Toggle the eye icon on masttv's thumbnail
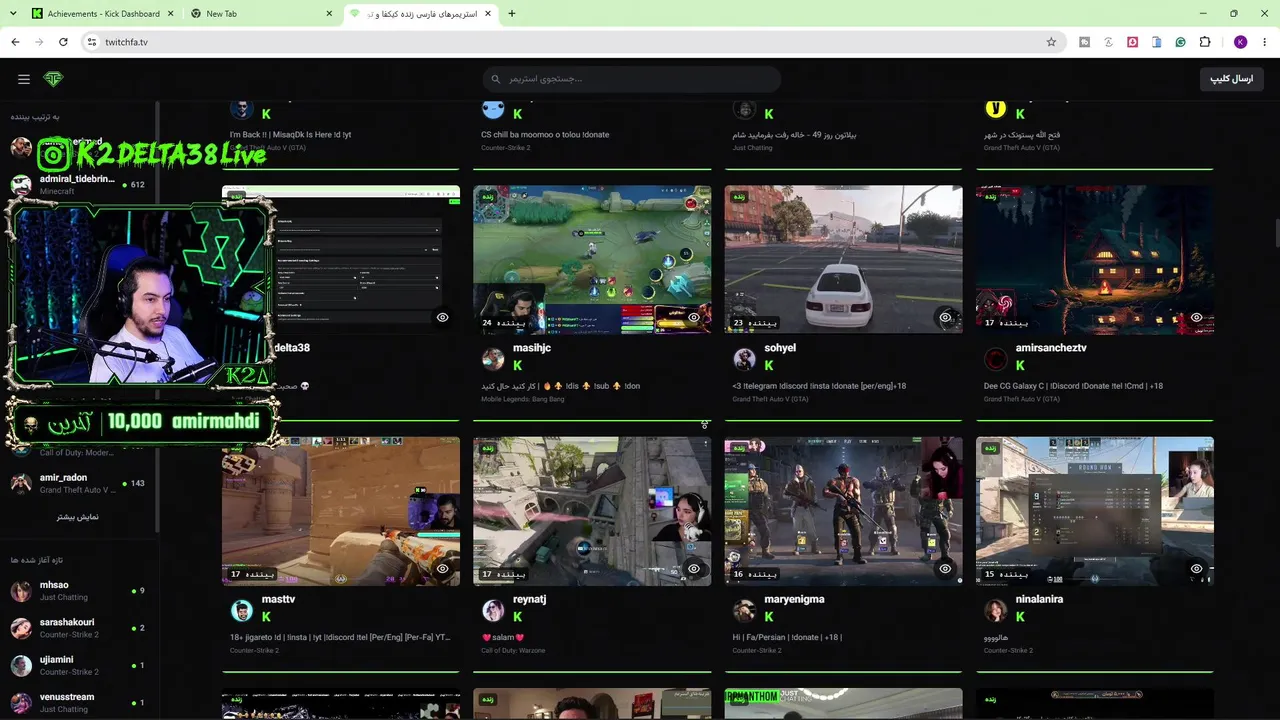 click(442, 569)
